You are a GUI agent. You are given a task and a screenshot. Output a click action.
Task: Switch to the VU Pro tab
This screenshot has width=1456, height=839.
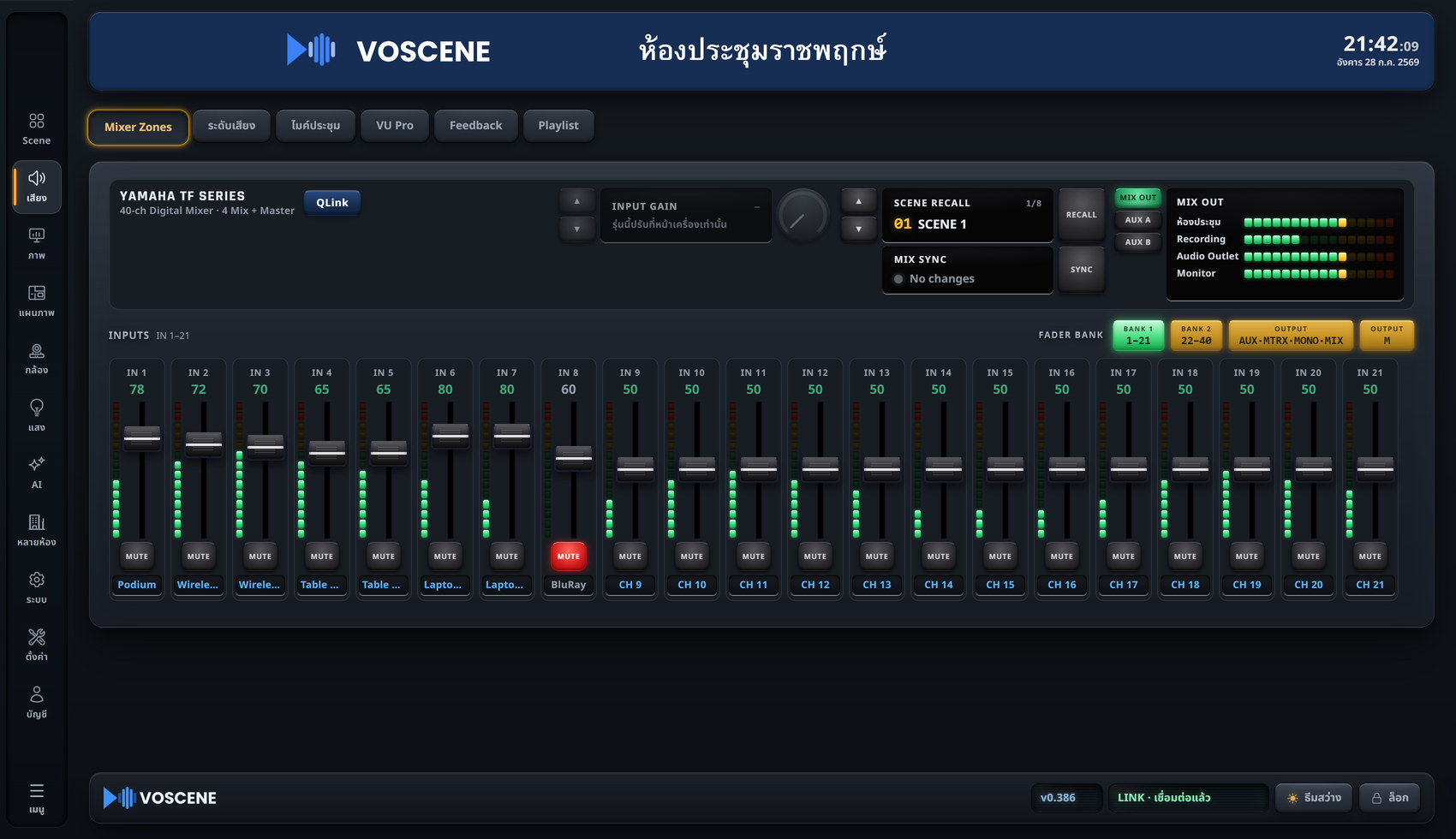point(395,125)
